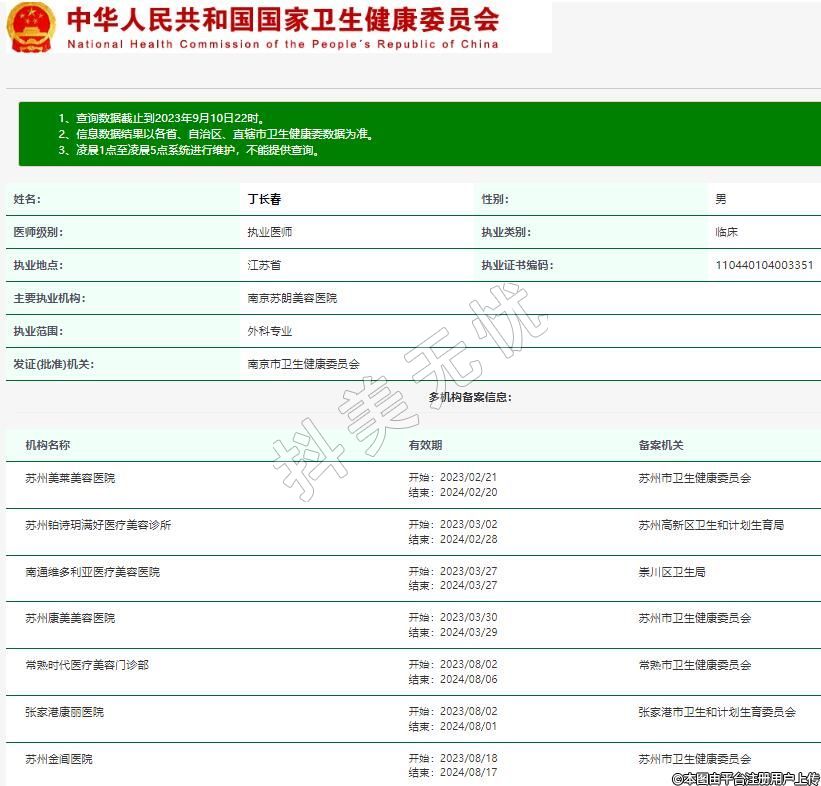Click the 备案机关 column header
821x786 pixels.
point(661,445)
